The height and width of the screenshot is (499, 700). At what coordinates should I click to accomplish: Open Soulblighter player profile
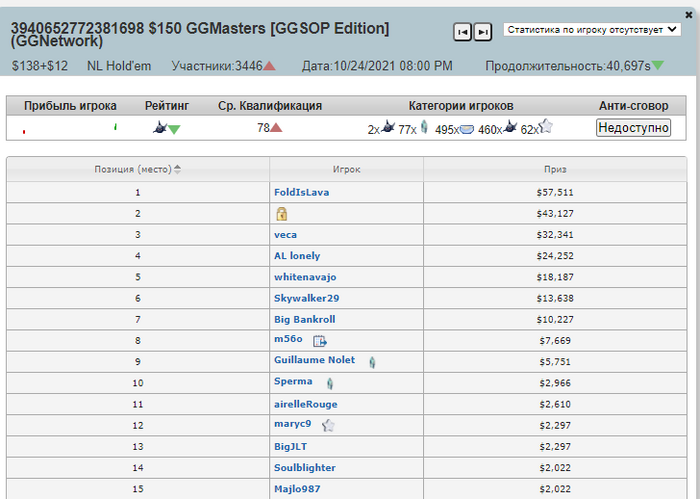(304, 468)
